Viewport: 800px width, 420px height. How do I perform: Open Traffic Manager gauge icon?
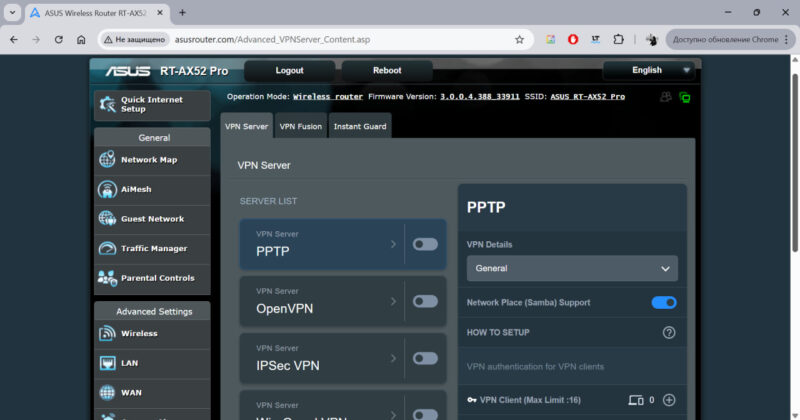107,249
